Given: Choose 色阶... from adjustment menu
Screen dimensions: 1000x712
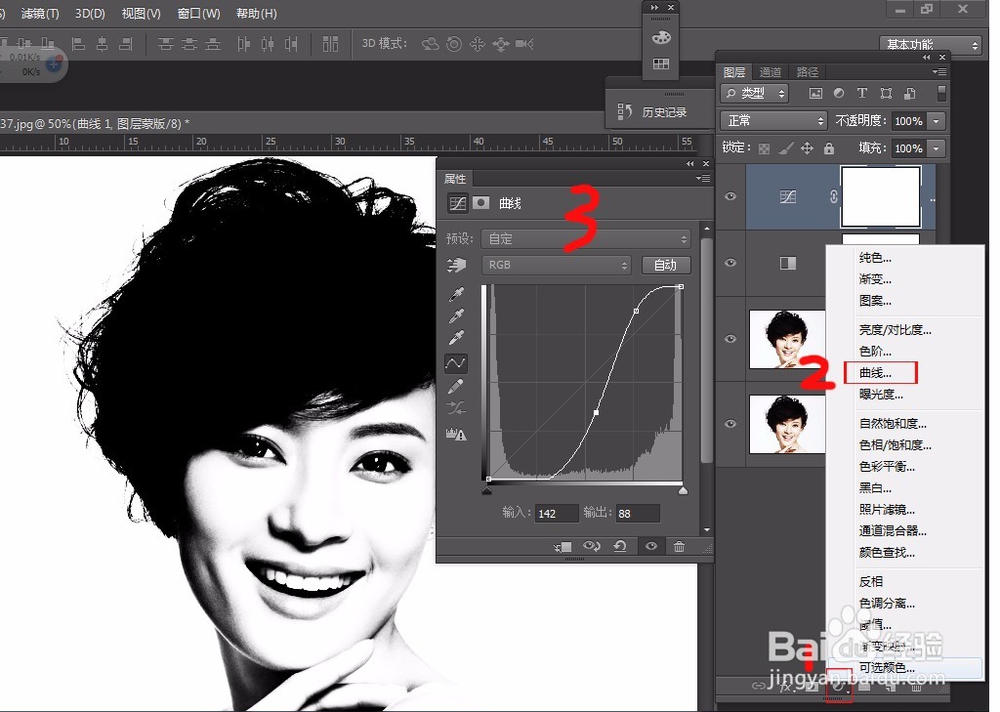Looking at the screenshot, I should (x=875, y=351).
